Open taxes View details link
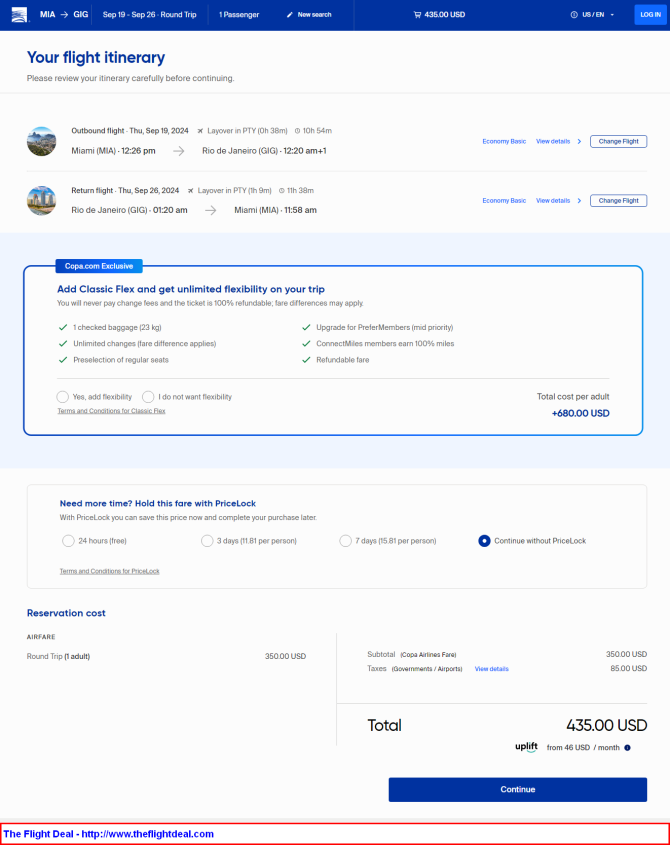 pos(491,669)
